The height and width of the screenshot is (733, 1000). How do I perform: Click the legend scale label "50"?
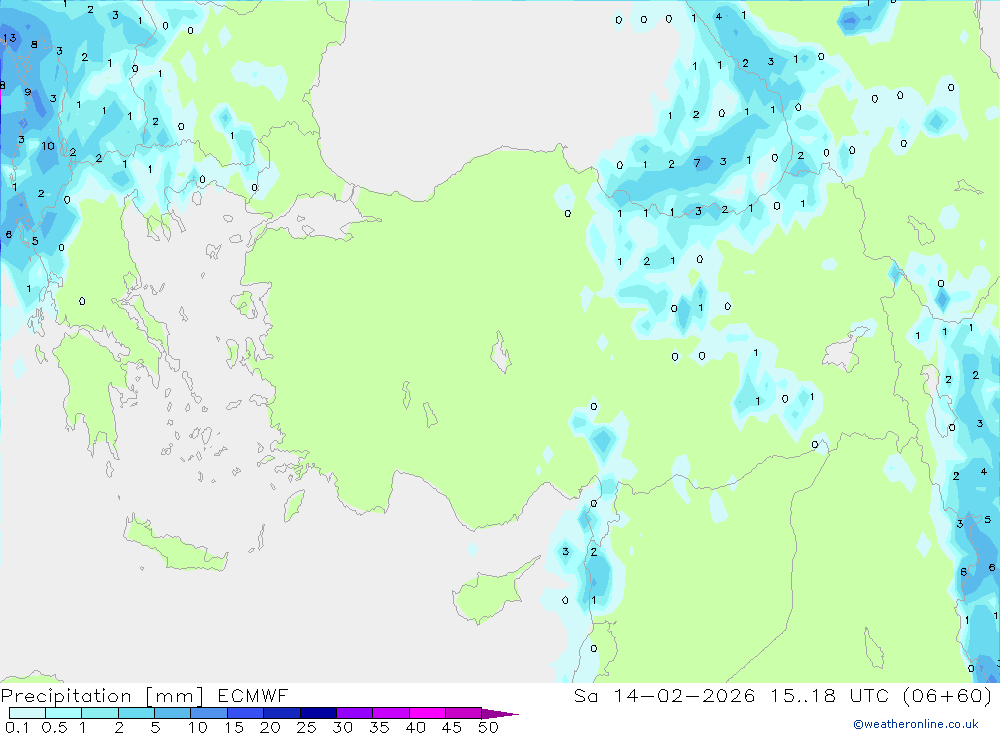coord(488,727)
